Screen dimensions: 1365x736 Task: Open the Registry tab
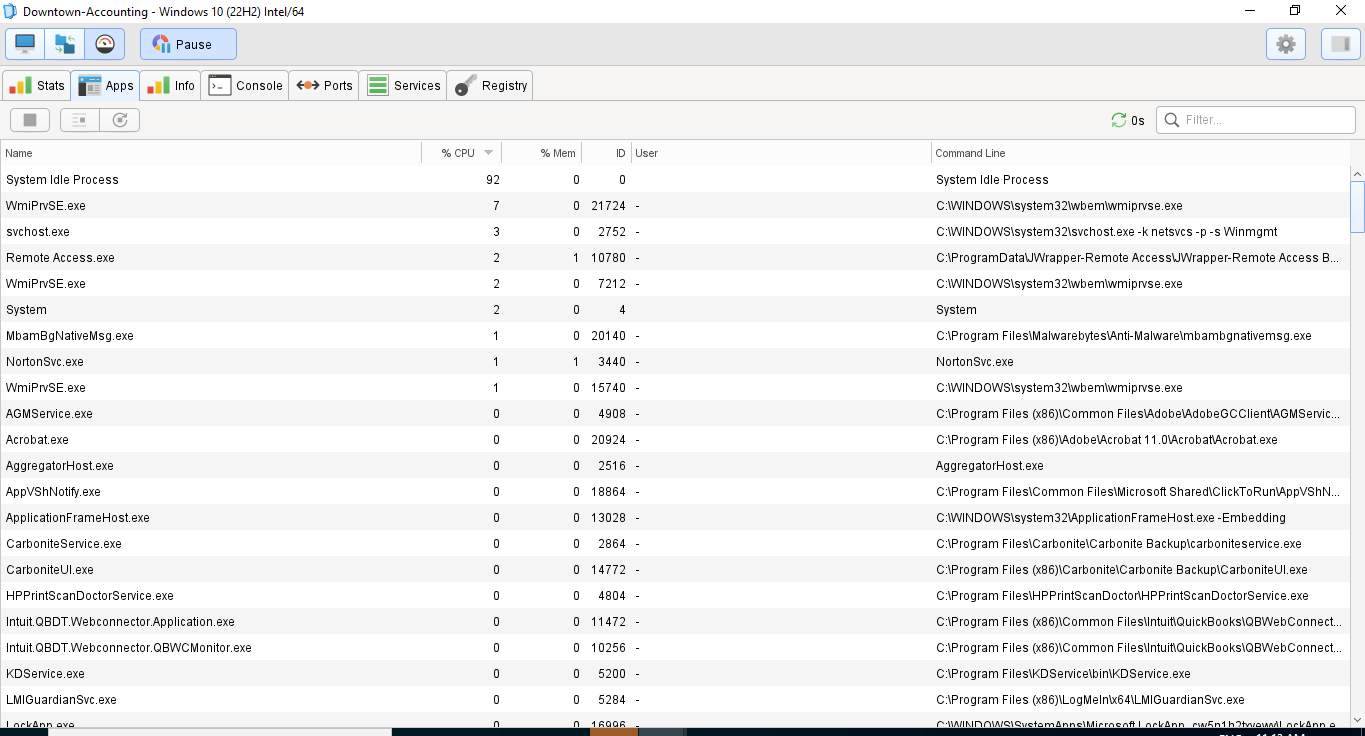[x=491, y=86]
